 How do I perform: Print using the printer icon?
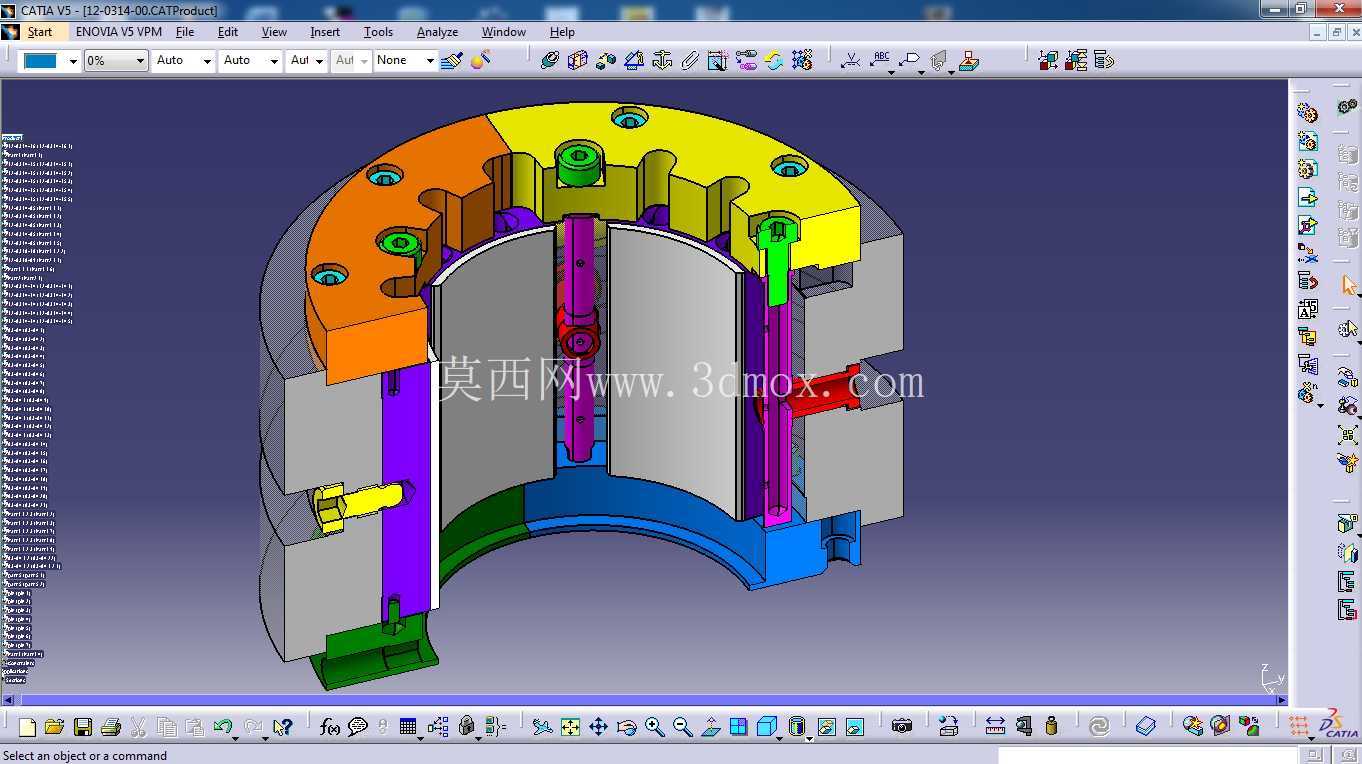111,727
